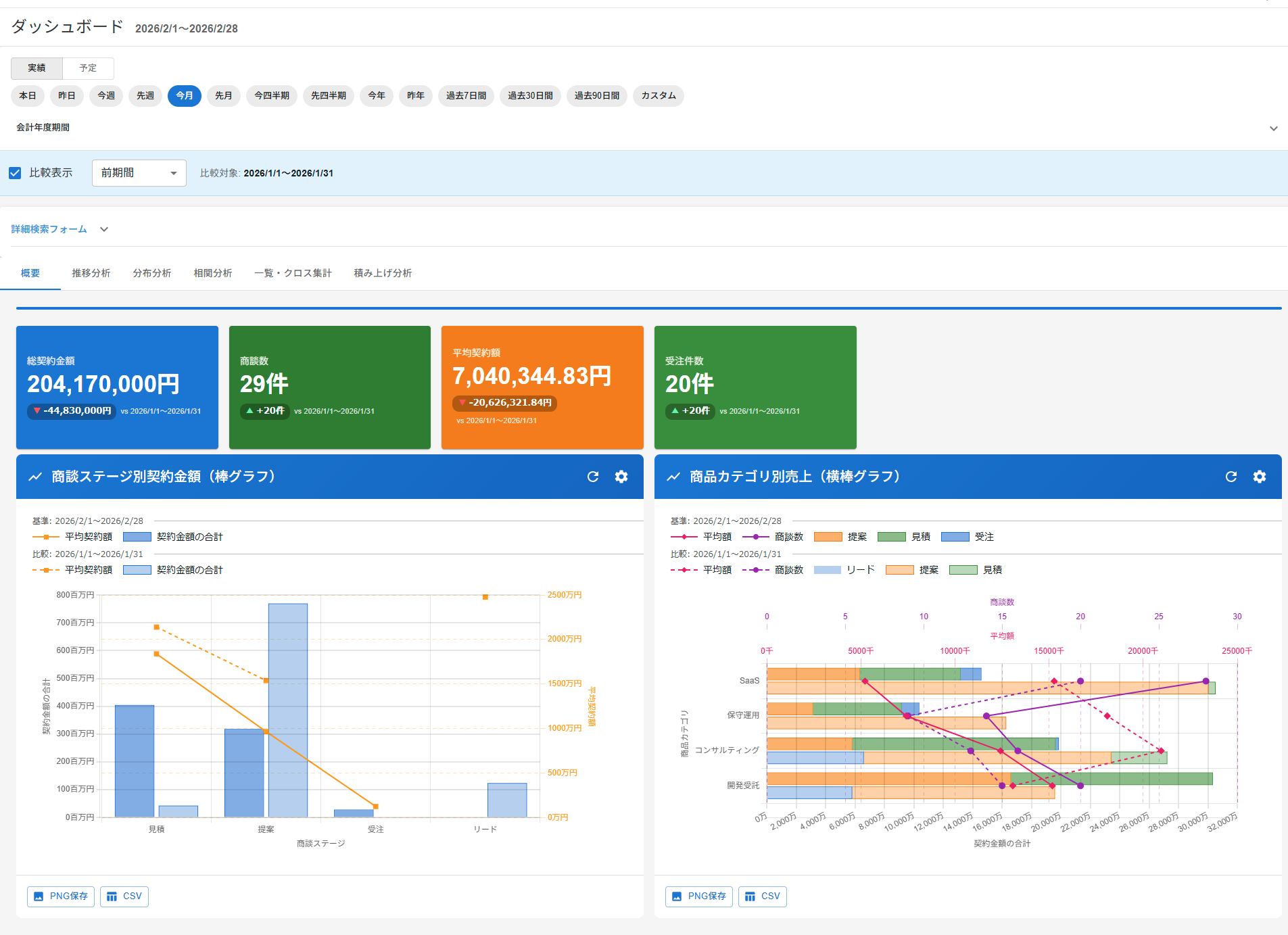Open settings gear for 商談ステージ別契約金額 chart
1288x935 pixels.
[621, 477]
